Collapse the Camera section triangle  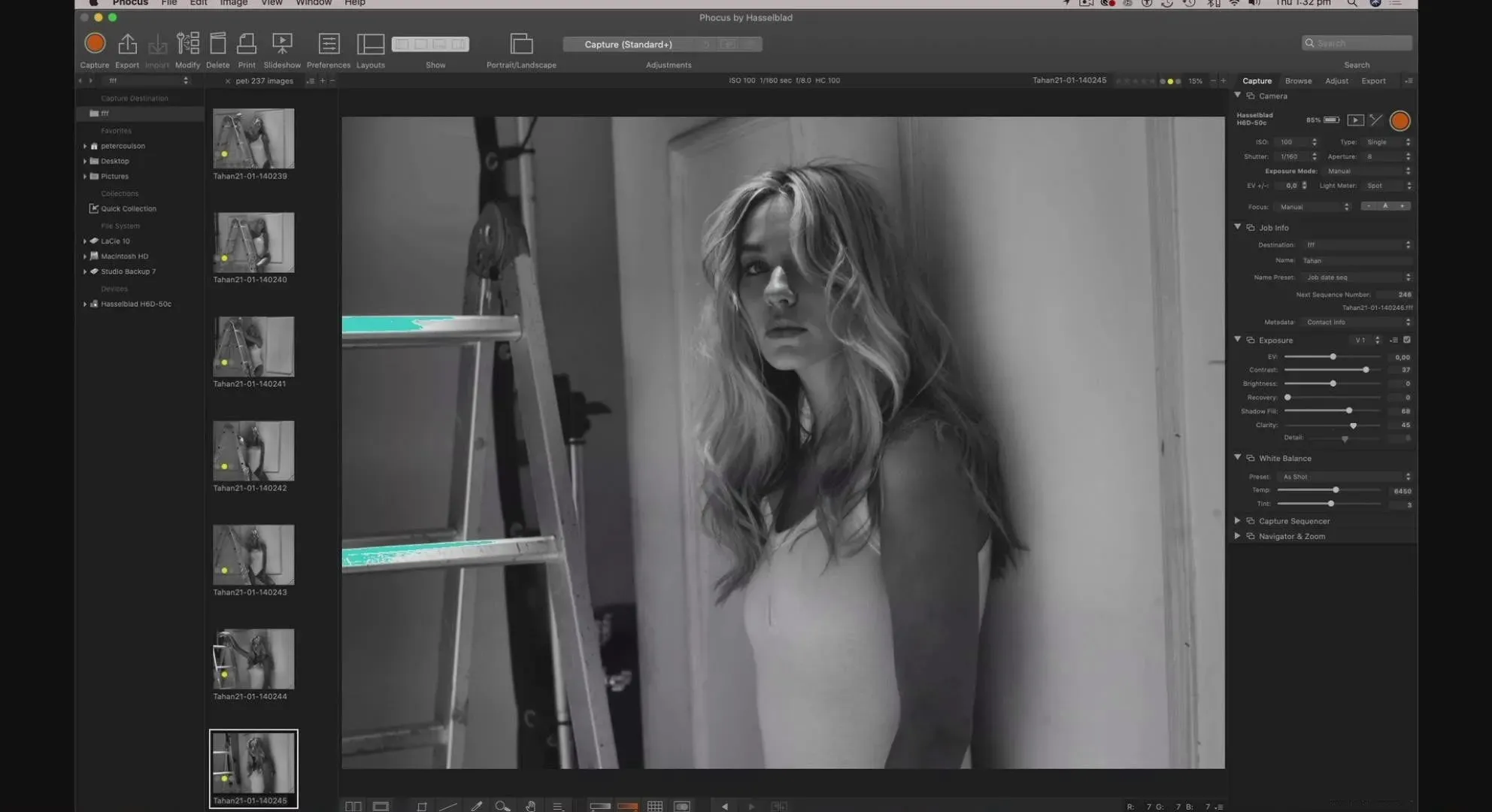tap(1238, 95)
